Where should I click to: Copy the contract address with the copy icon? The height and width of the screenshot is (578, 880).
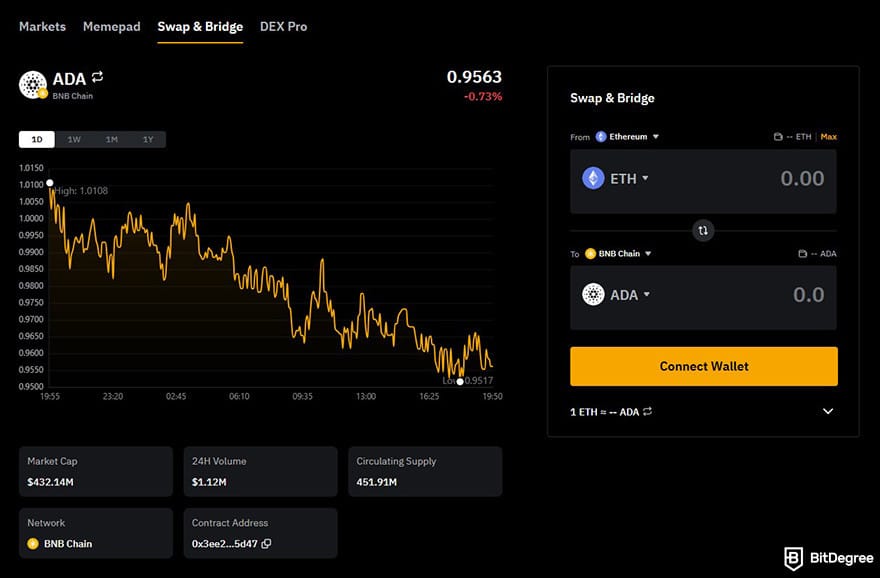coord(267,543)
